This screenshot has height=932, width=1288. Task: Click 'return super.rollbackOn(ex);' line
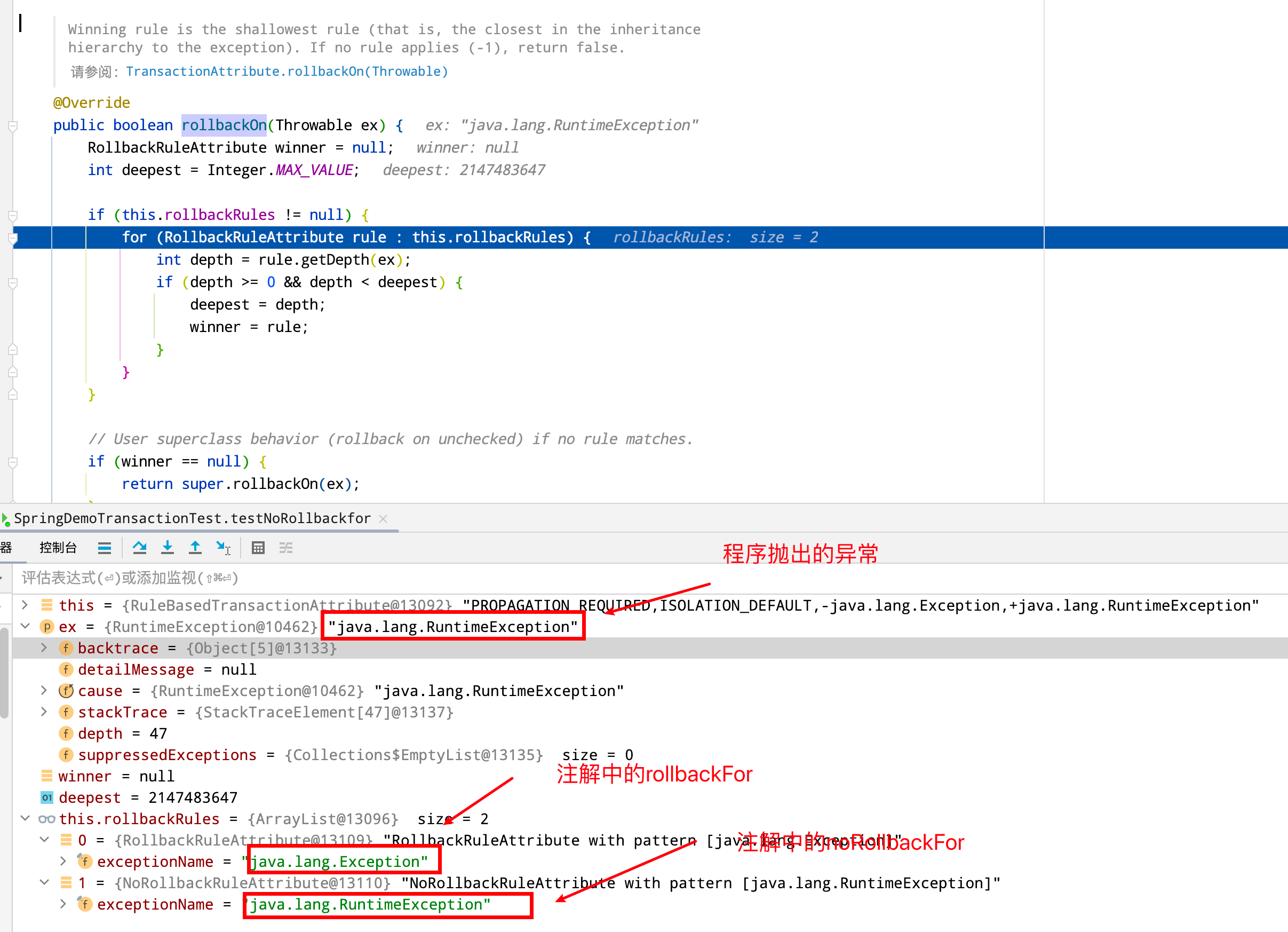[x=240, y=484]
